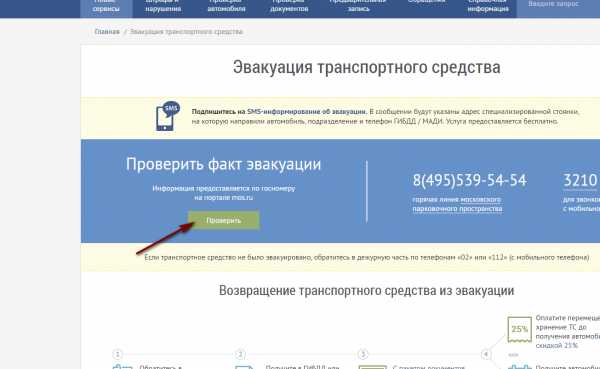Open the Штрафы и нарушения menu
The image size is (600, 369).
click(x=163, y=7)
